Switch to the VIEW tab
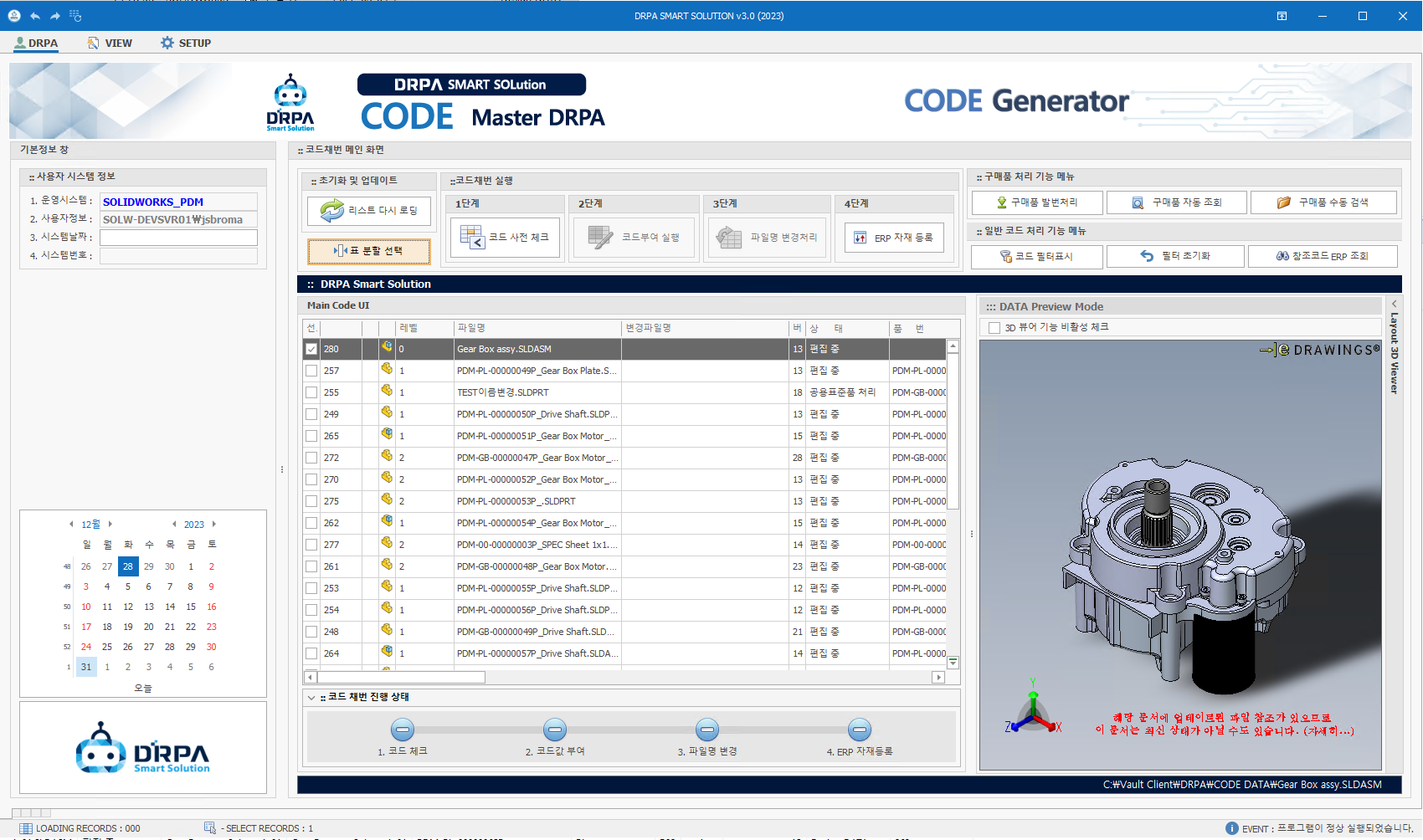 point(110,43)
